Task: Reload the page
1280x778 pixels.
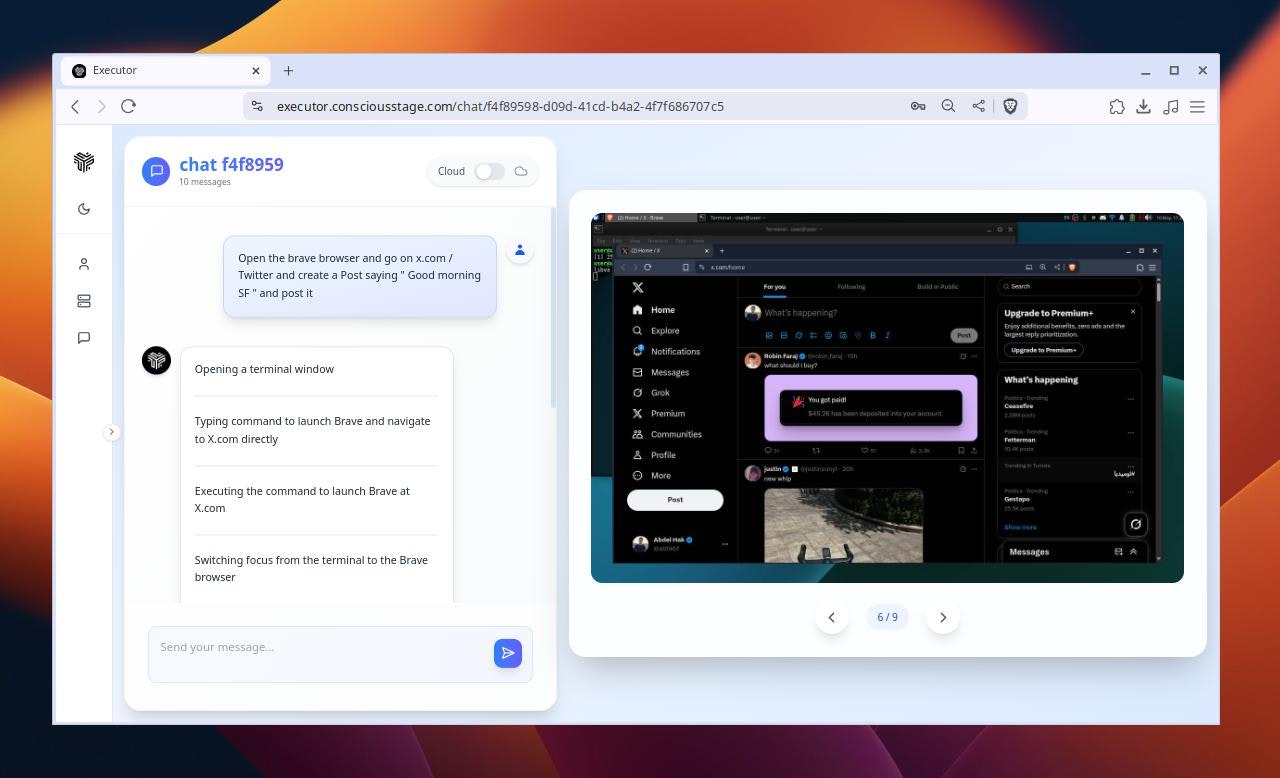Action: pyautogui.click(x=128, y=106)
